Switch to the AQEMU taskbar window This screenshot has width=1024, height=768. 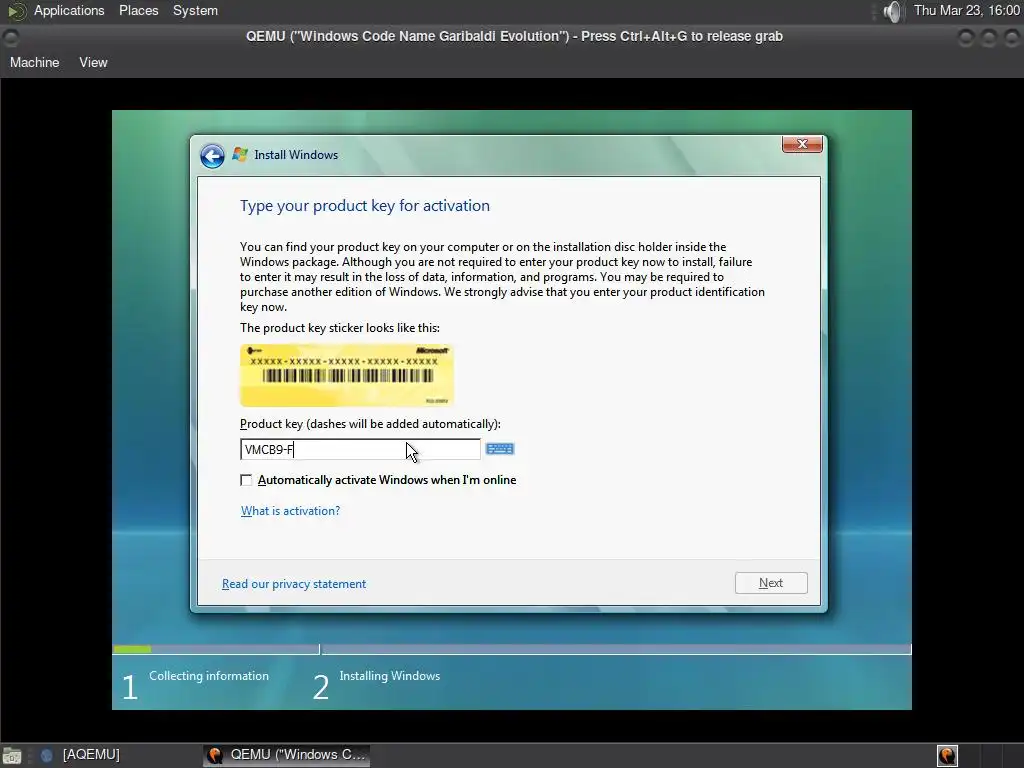(x=80, y=755)
